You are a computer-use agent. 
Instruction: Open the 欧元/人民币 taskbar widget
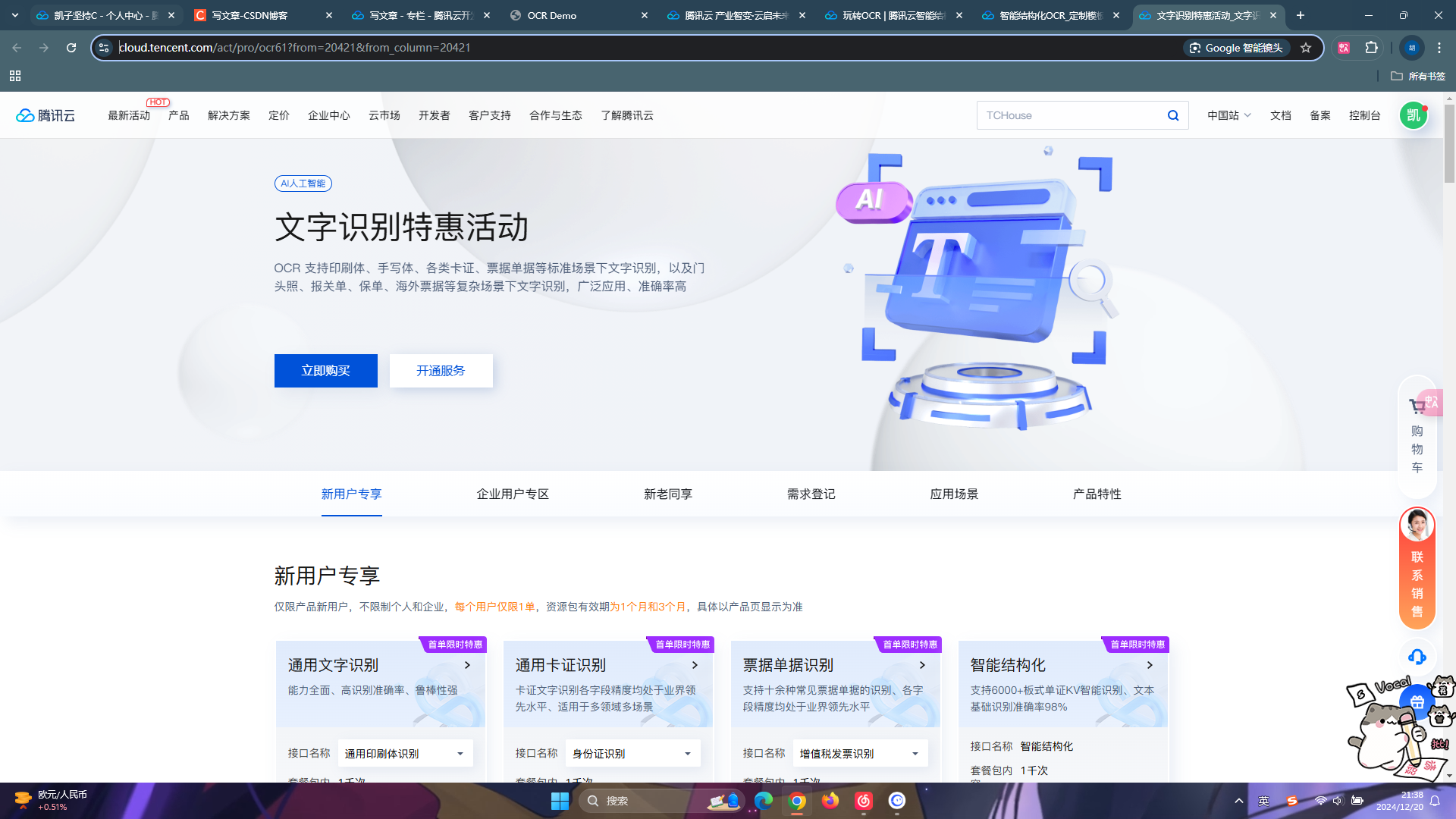point(51,801)
